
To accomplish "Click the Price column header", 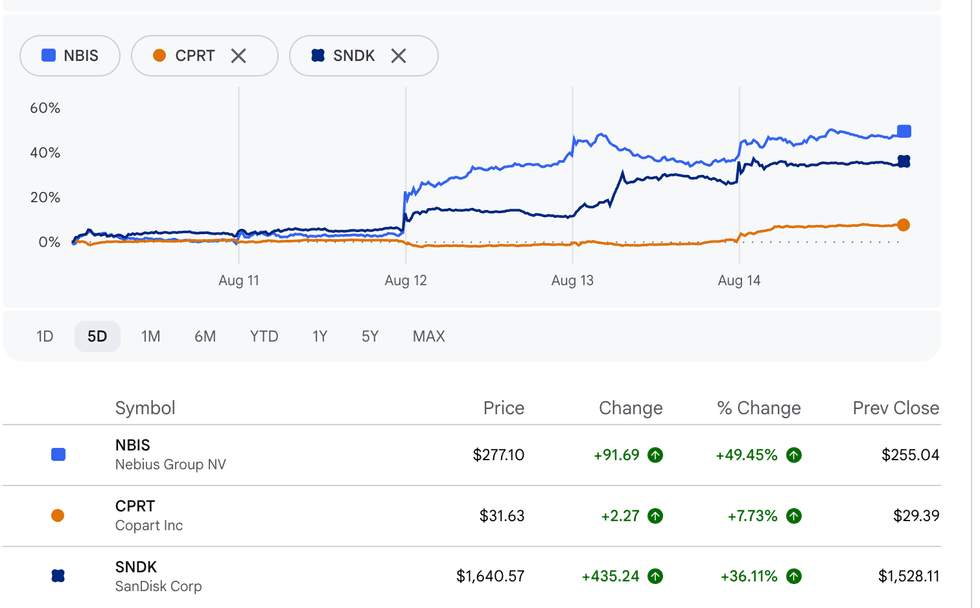I will [503, 408].
